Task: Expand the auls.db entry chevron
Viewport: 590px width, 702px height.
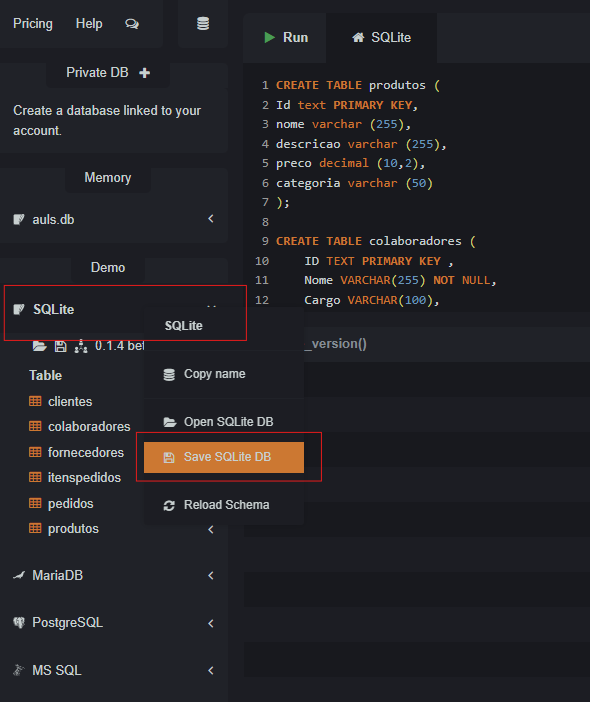Action: pos(211,218)
